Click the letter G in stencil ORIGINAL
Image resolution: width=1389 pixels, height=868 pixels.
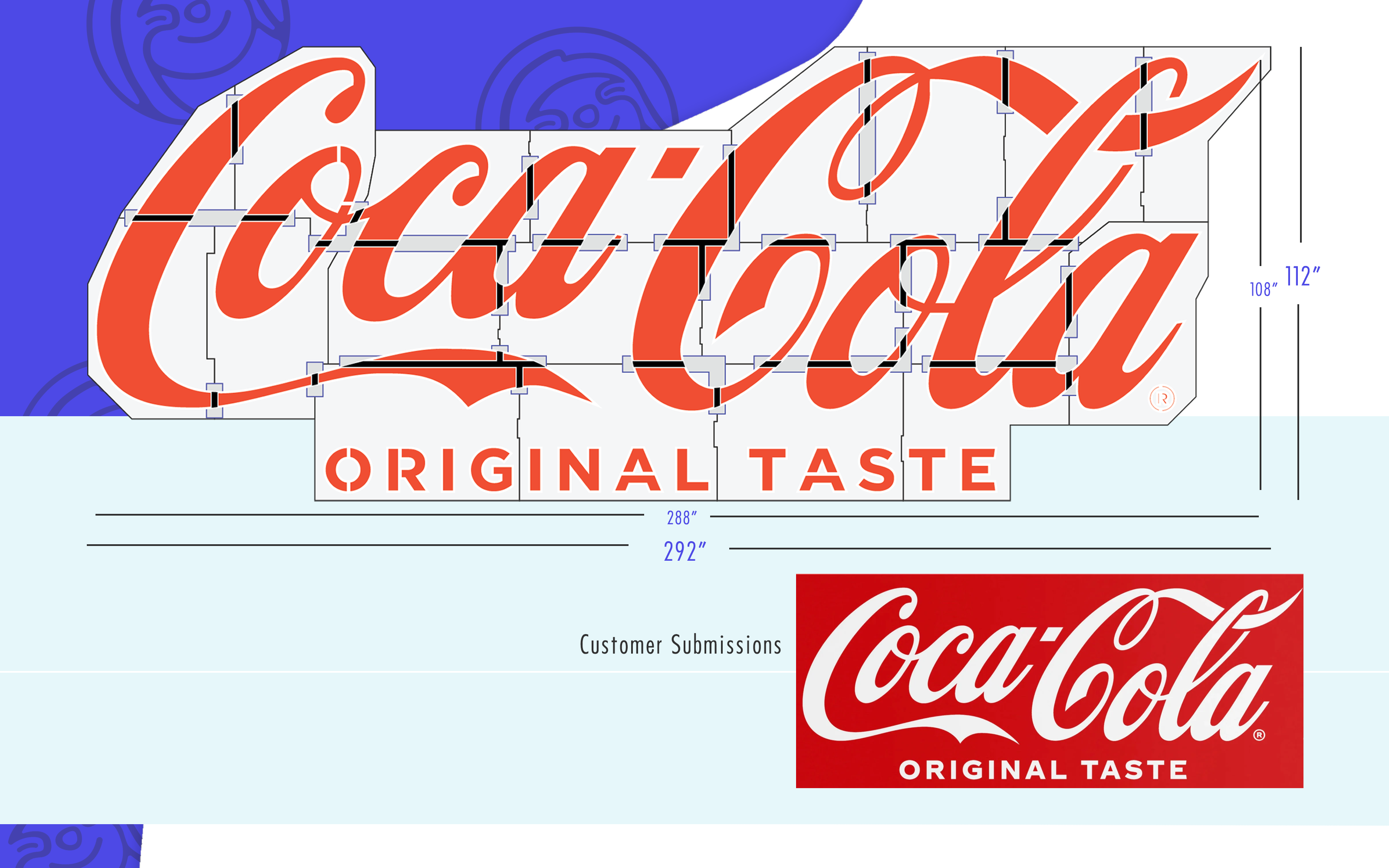(x=491, y=470)
